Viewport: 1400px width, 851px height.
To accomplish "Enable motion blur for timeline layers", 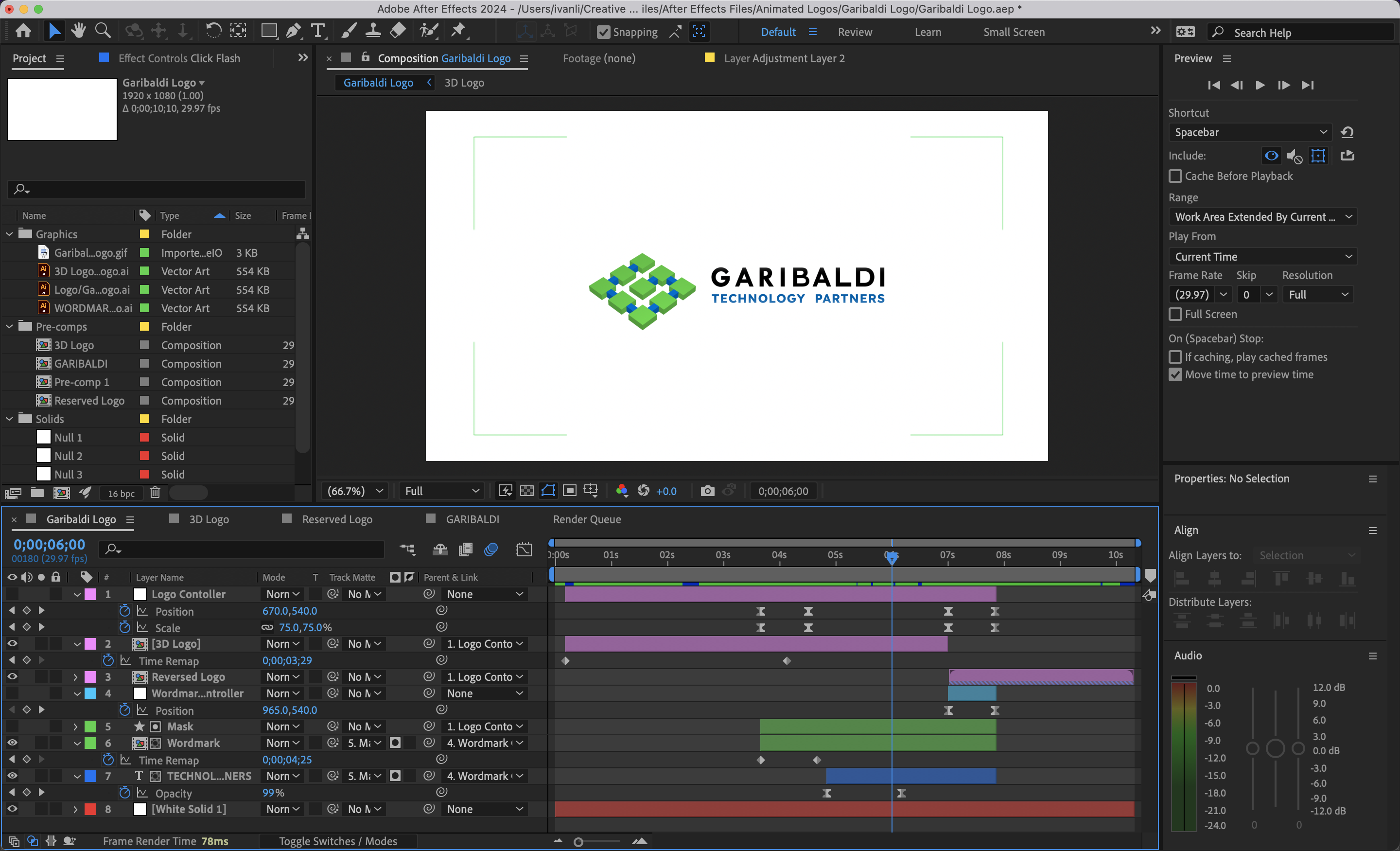I will pos(491,549).
